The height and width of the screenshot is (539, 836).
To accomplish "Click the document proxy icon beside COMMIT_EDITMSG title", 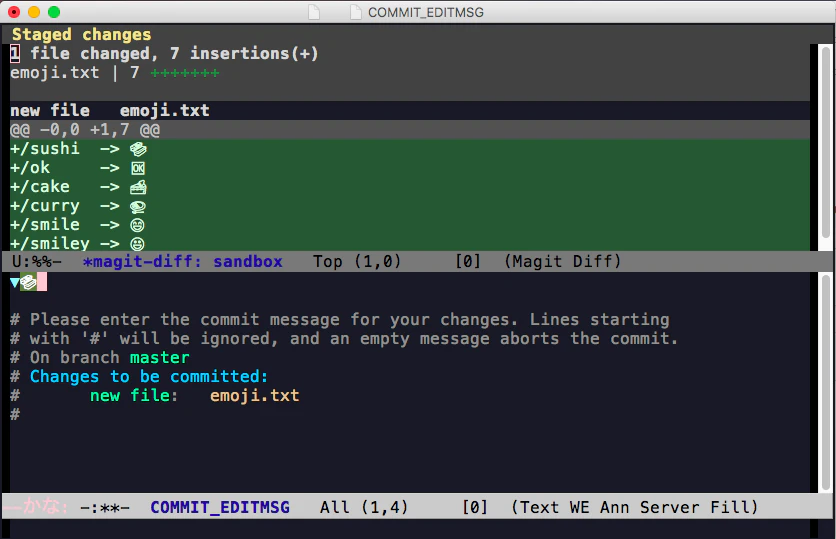I will [x=356, y=12].
